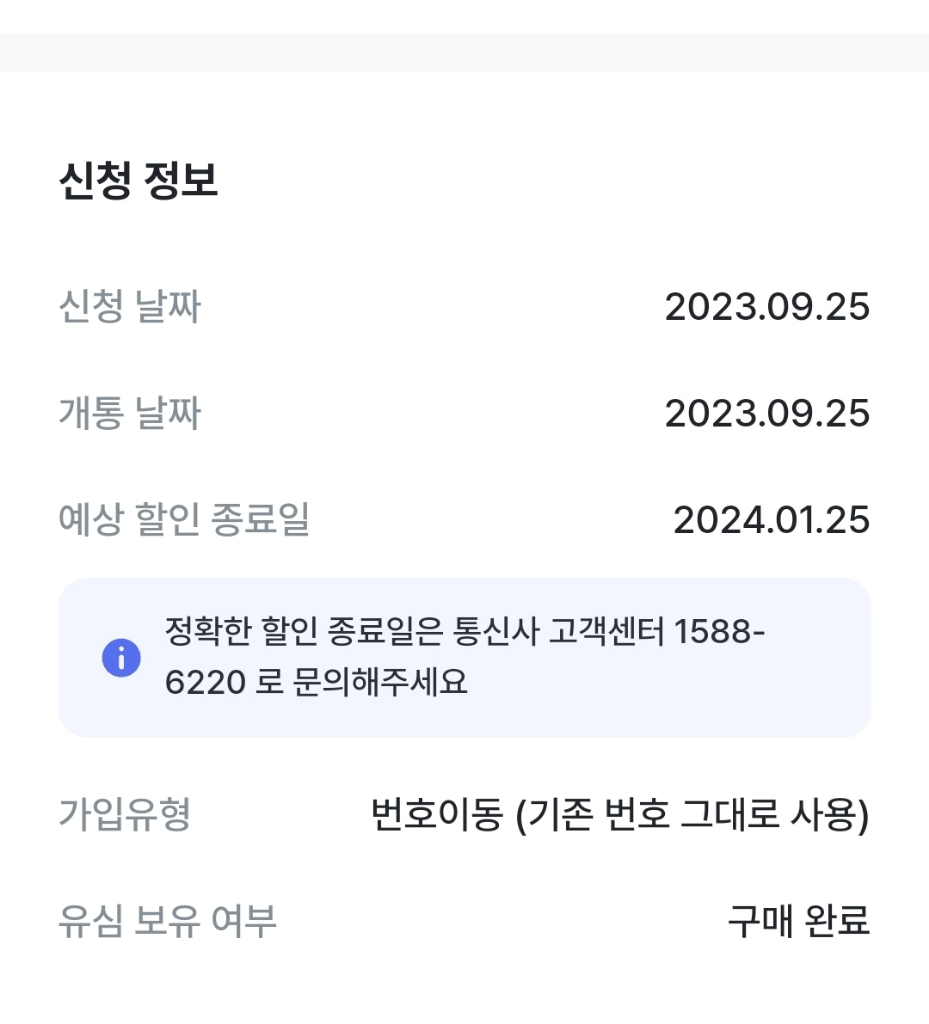The height and width of the screenshot is (1024, 929).
Task: Select the 신청 날짜 label
Action: pos(129,307)
